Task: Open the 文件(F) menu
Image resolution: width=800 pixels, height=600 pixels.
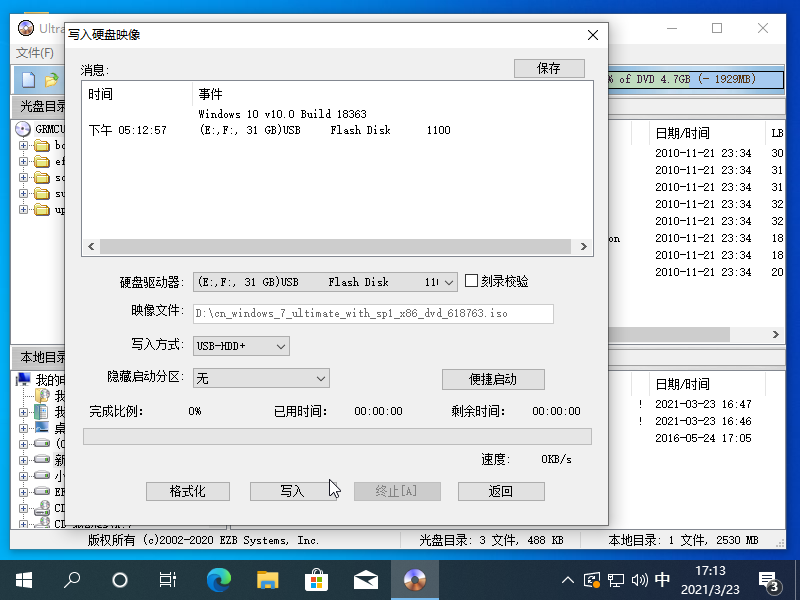Action: tap(35, 52)
